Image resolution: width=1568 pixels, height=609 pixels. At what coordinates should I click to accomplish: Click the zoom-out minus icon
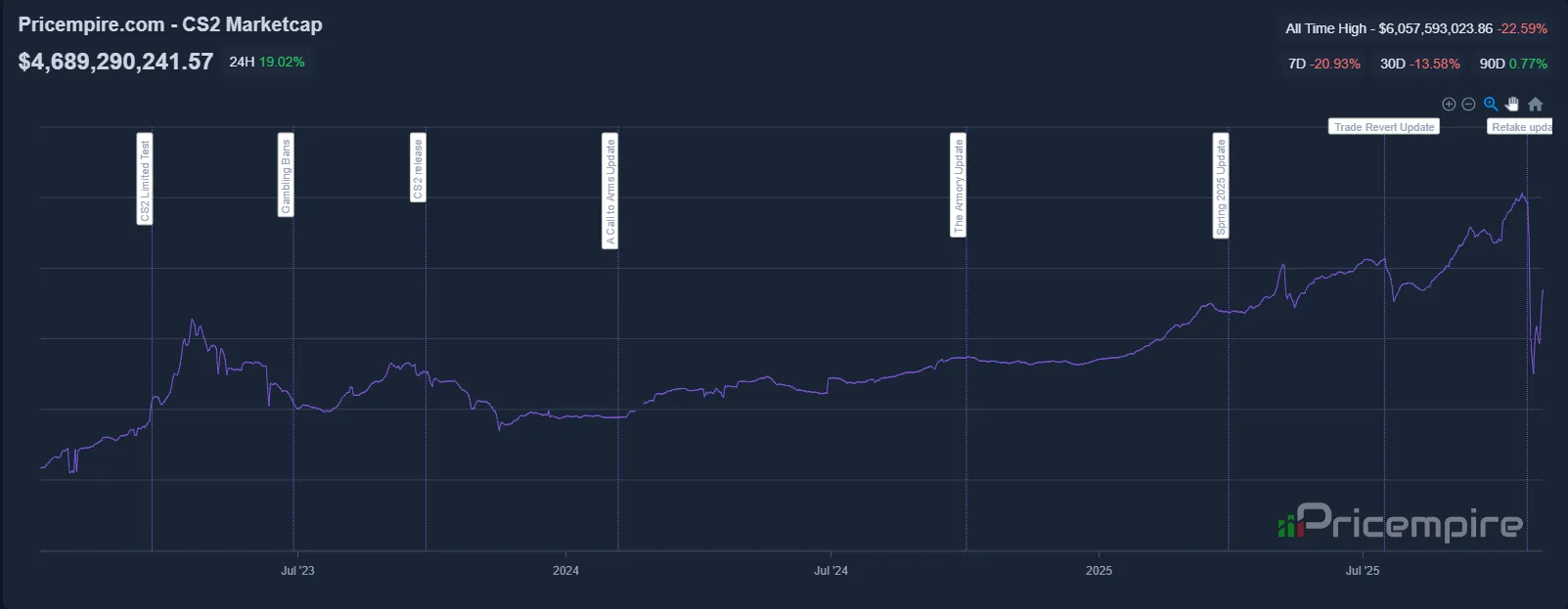coord(1469,103)
